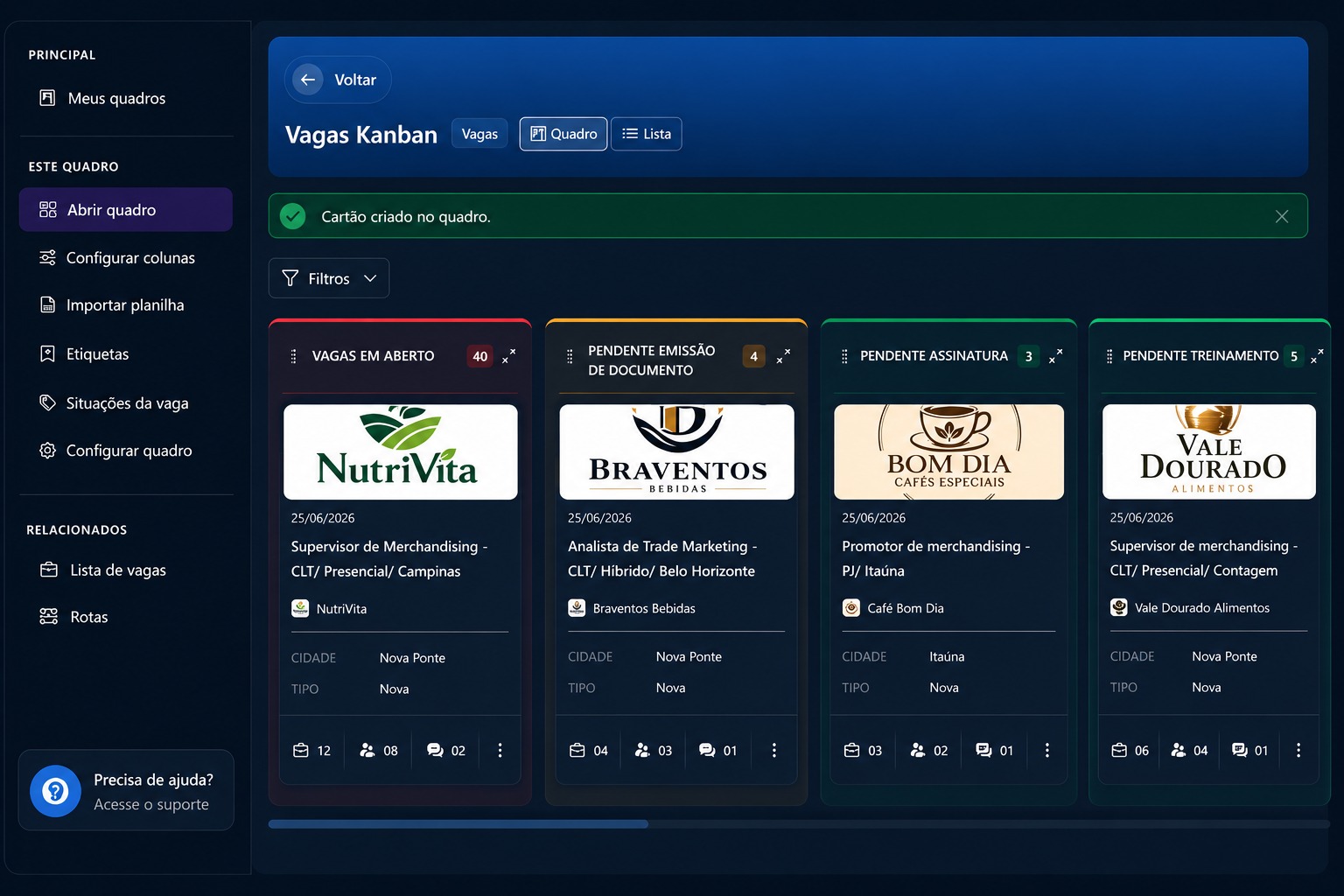Click the Acesse o suporte link
The width and height of the screenshot is (1344, 896).
coord(151,805)
